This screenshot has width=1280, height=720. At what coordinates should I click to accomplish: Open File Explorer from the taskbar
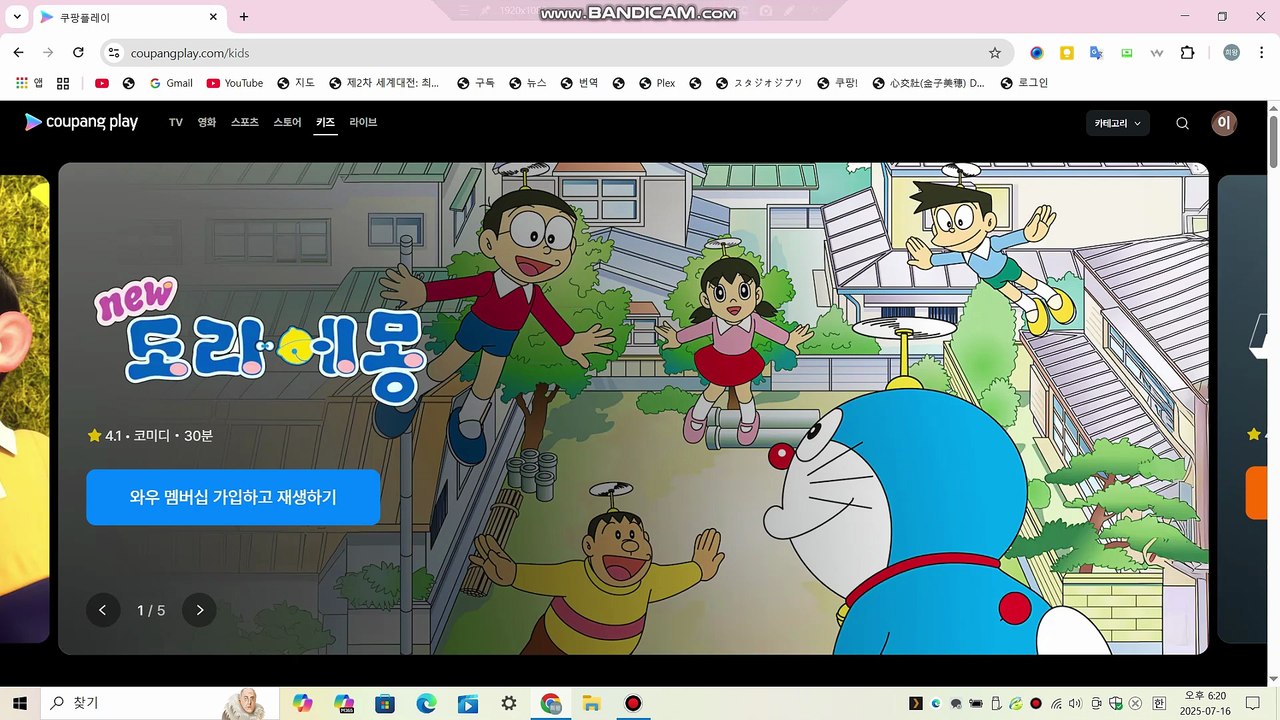[x=591, y=703]
